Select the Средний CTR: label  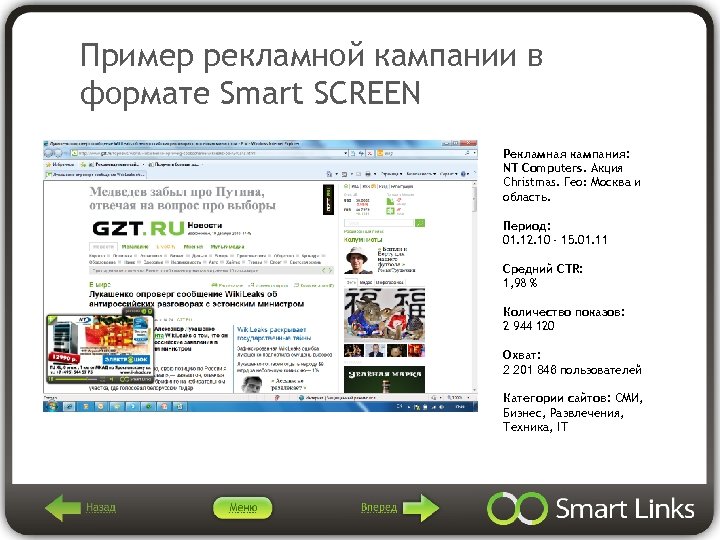[542, 269]
